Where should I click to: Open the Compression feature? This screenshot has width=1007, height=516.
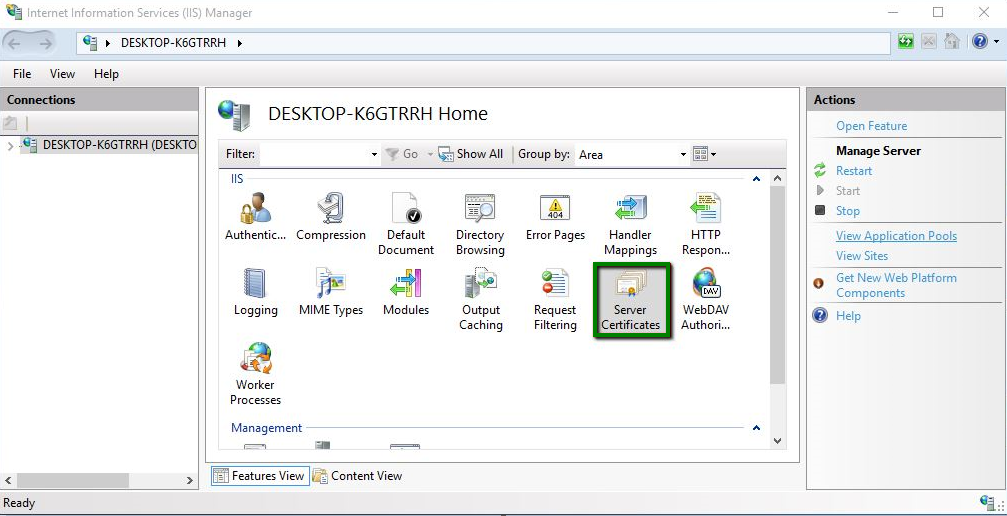331,218
